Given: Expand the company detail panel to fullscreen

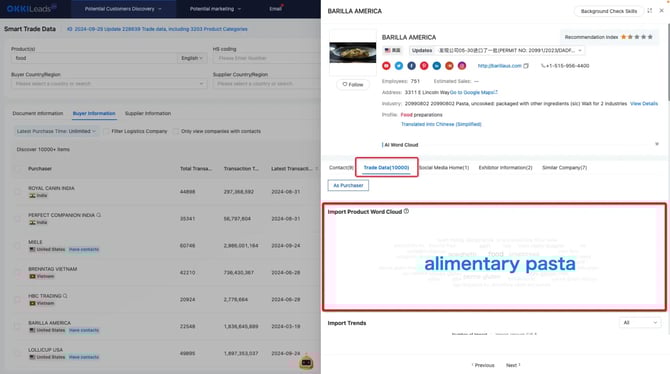Looking at the screenshot, I should pos(649,11).
